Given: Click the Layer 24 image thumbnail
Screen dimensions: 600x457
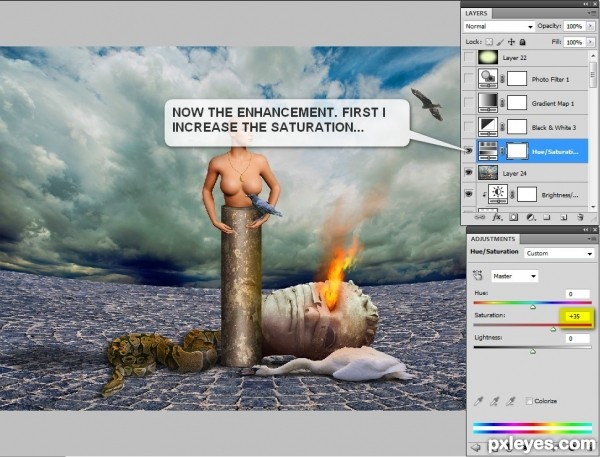Looking at the screenshot, I should [x=488, y=173].
